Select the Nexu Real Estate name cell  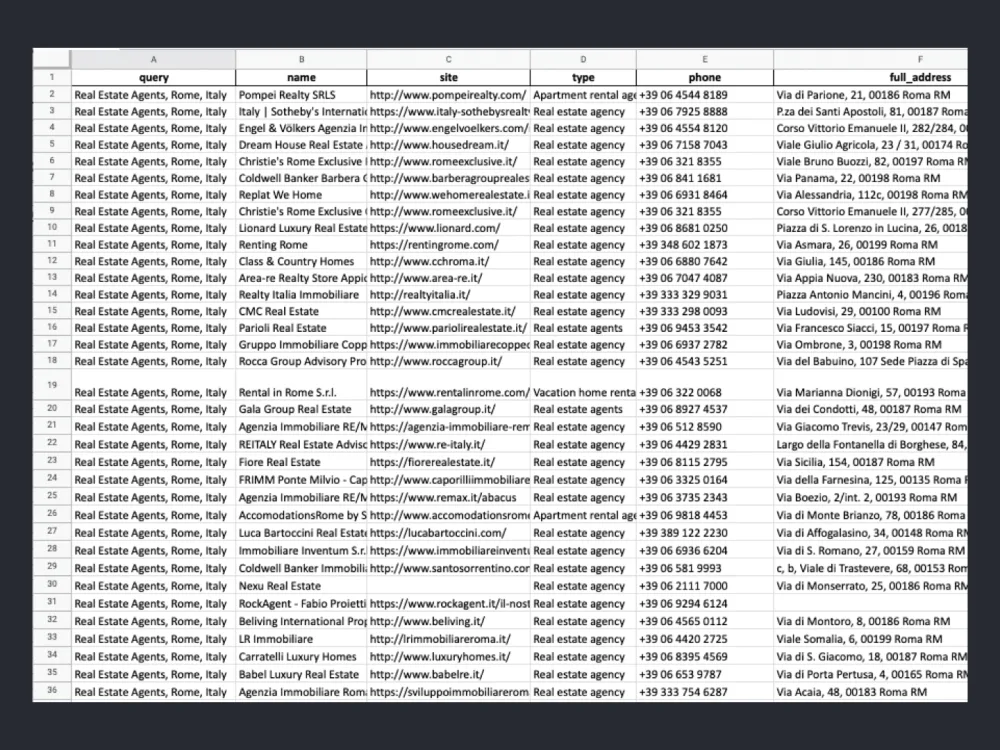300,586
